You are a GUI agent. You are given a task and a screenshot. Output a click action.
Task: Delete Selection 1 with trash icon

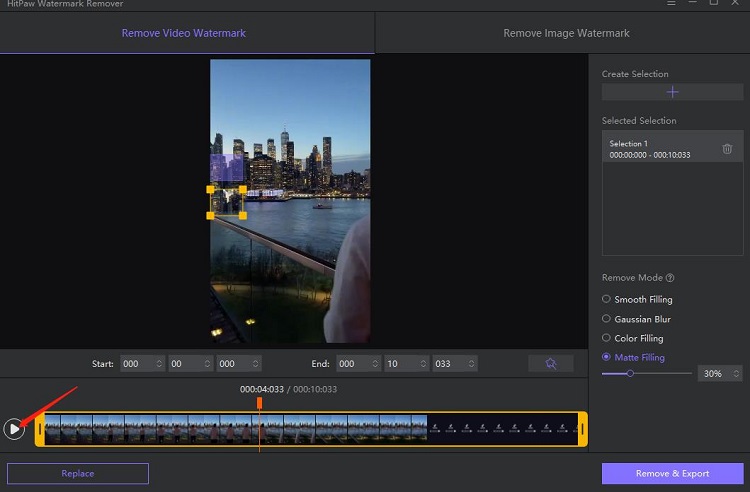click(x=727, y=149)
